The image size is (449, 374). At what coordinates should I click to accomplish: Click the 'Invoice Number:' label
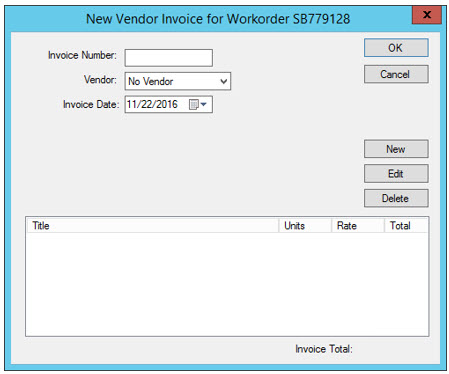coord(82,55)
